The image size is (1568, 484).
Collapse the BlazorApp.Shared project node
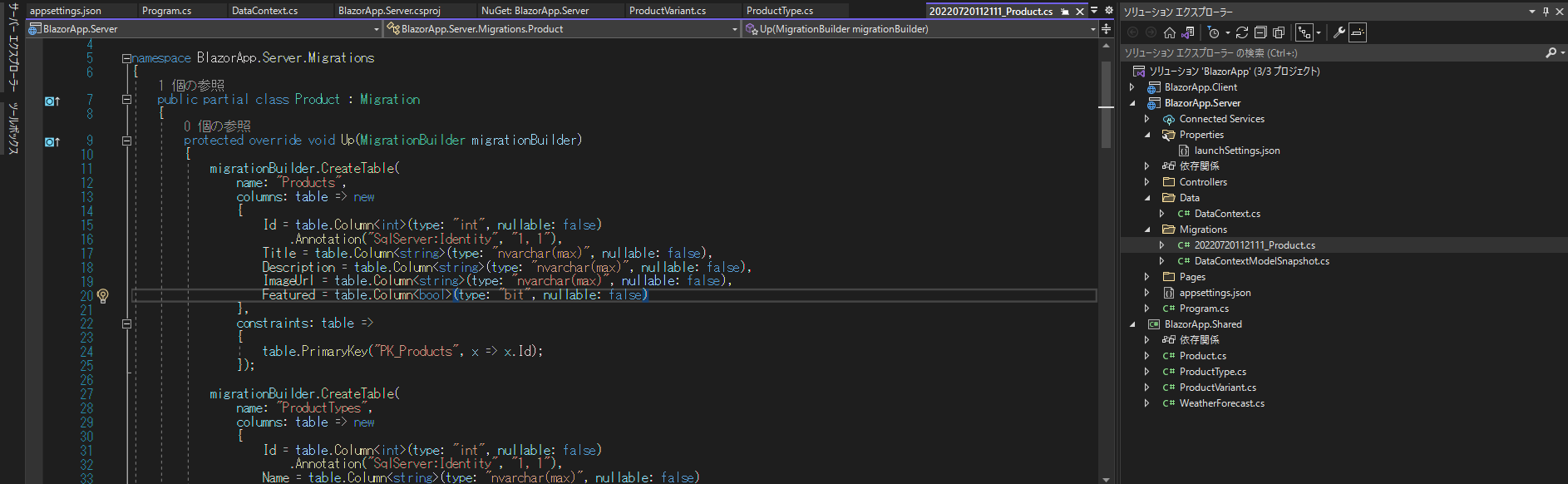pyautogui.click(x=1132, y=324)
